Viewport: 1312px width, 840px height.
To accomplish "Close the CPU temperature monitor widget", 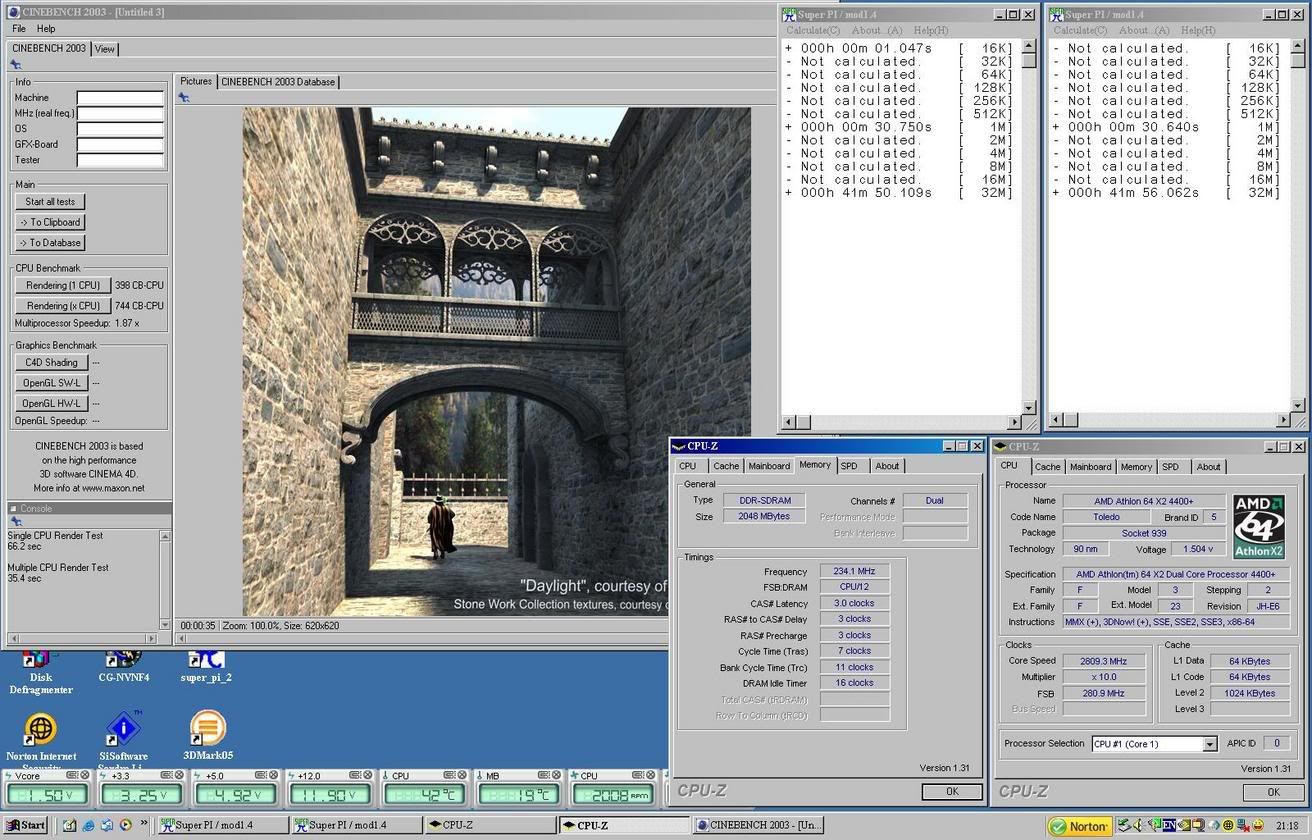I will pos(461,775).
